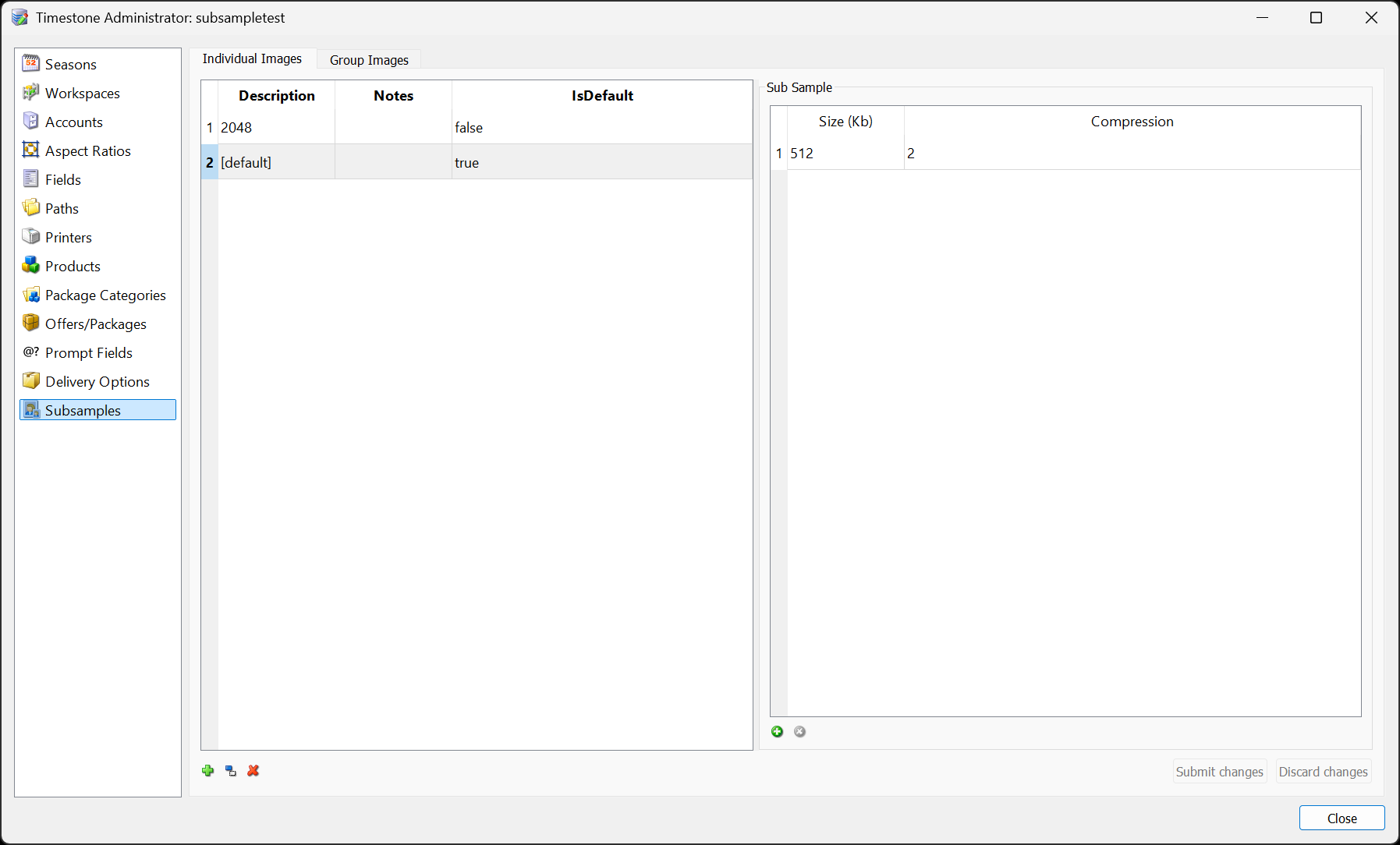The width and height of the screenshot is (1400, 845).
Task: Click the Package Categories icon
Action: pyautogui.click(x=30, y=294)
